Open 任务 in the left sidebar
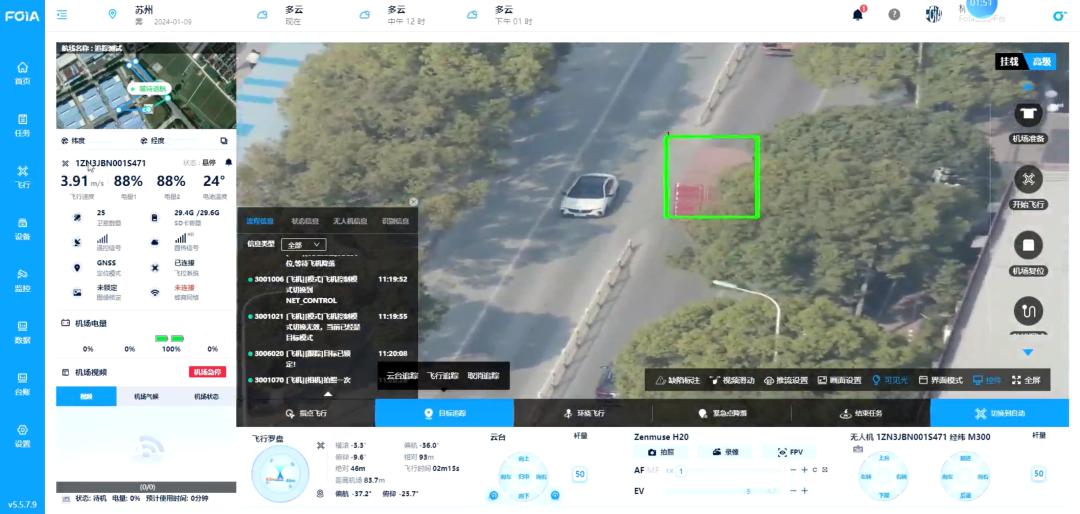This screenshot has height=514, width=1080. click(x=22, y=124)
